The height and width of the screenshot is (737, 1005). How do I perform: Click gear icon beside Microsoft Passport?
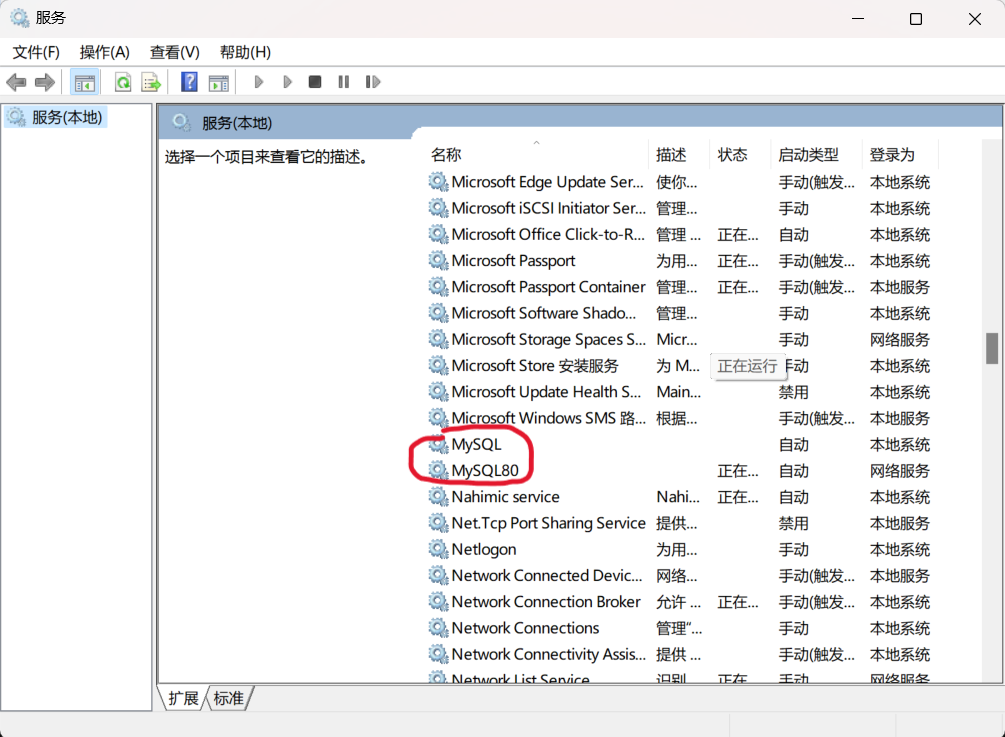[x=438, y=261]
